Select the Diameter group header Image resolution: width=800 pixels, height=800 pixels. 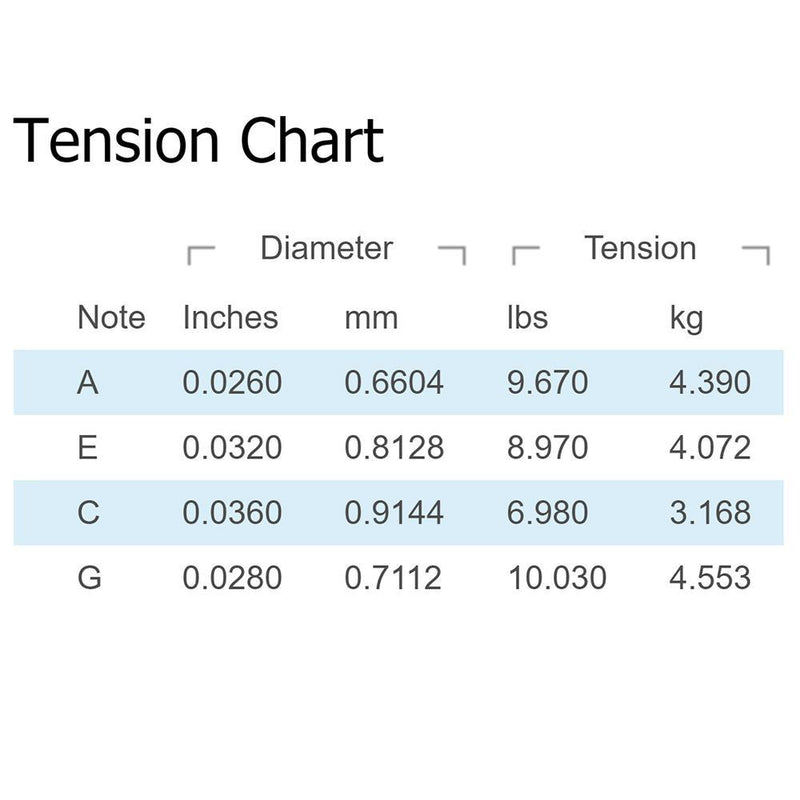327,248
